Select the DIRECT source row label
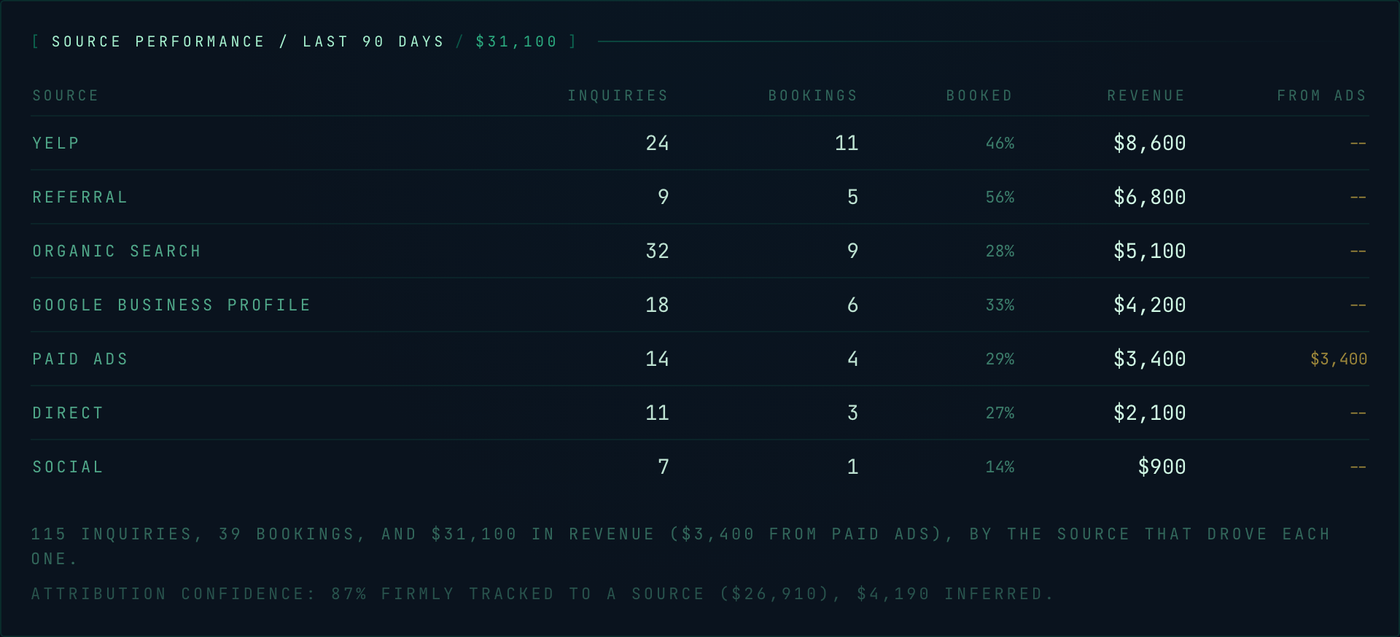This screenshot has width=1400, height=637. click(68, 413)
